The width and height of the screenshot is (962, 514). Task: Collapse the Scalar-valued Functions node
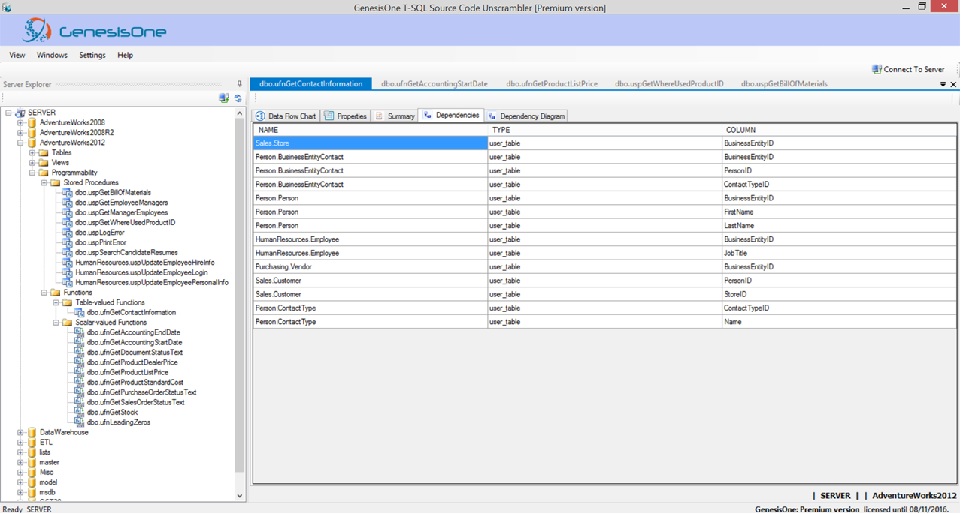coord(55,323)
